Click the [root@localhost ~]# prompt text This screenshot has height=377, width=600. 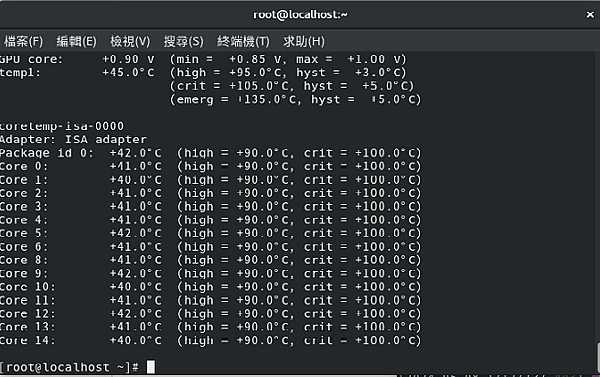point(69,367)
